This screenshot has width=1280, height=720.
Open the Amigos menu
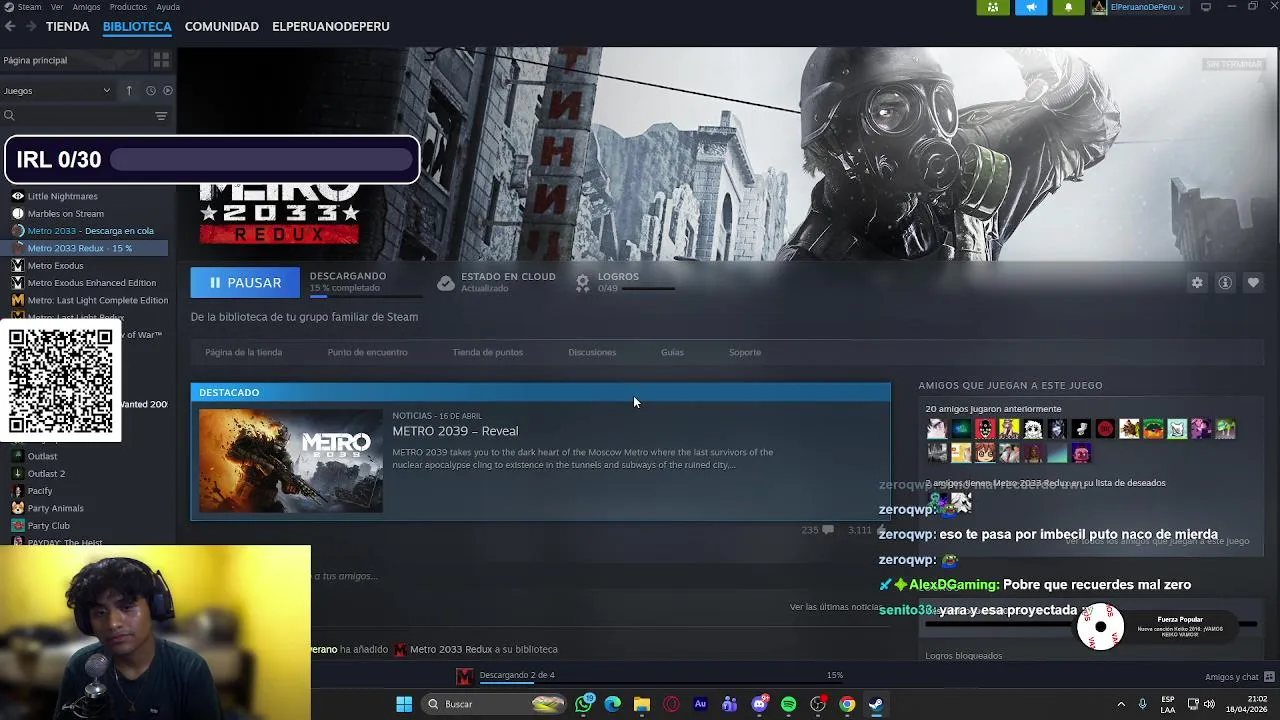(86, 7)
